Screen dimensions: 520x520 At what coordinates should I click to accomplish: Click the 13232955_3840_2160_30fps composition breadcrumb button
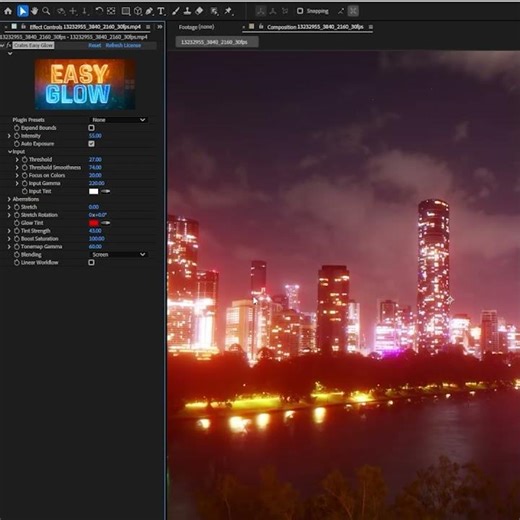[x=217, y=42]
